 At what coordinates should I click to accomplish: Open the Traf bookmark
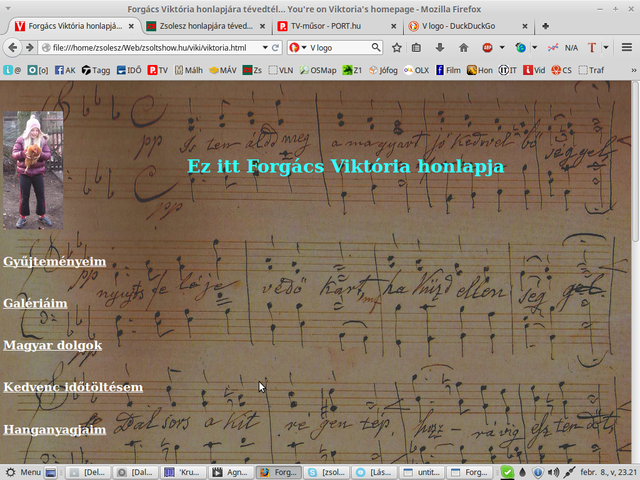(x=591, y=70)
